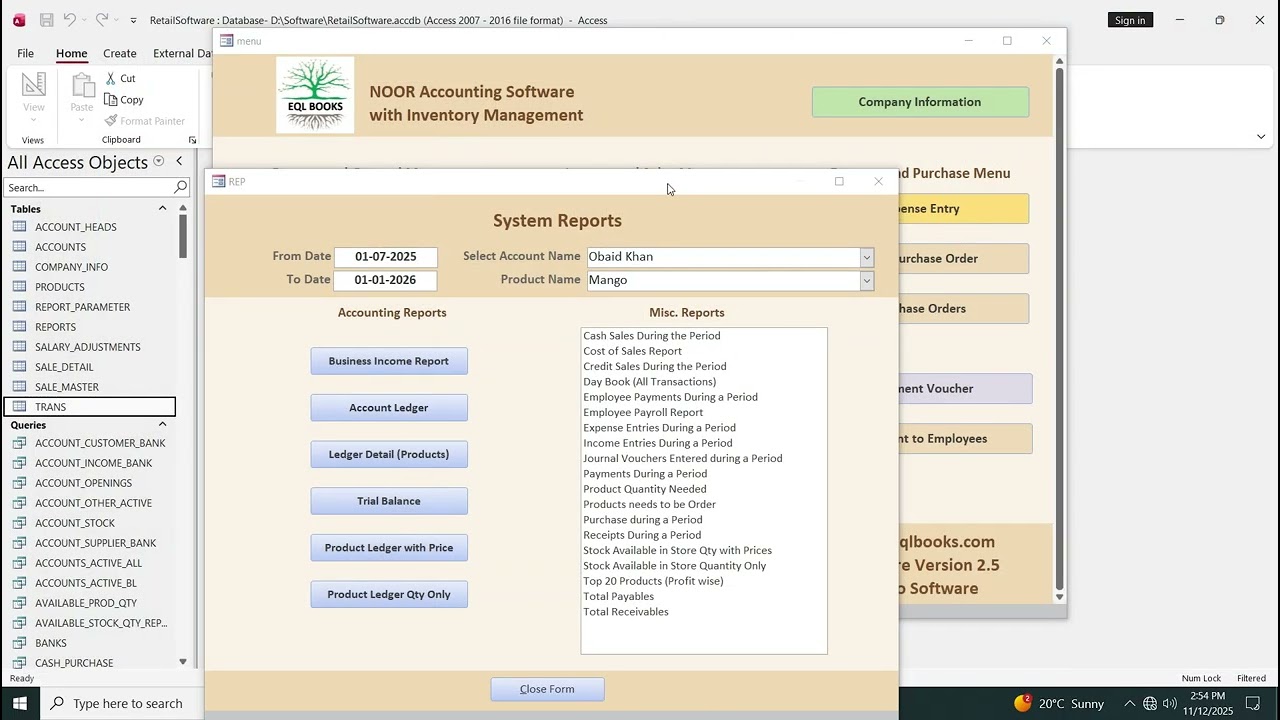Collapse the Tables group
The height and width of the screenshot is (720, 1280).
point(162,208)
